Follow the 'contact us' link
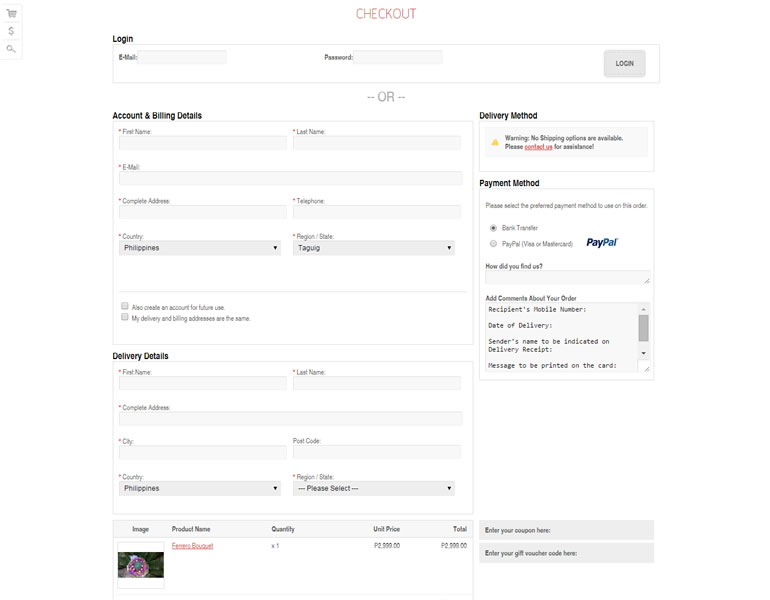 (538, 147)
